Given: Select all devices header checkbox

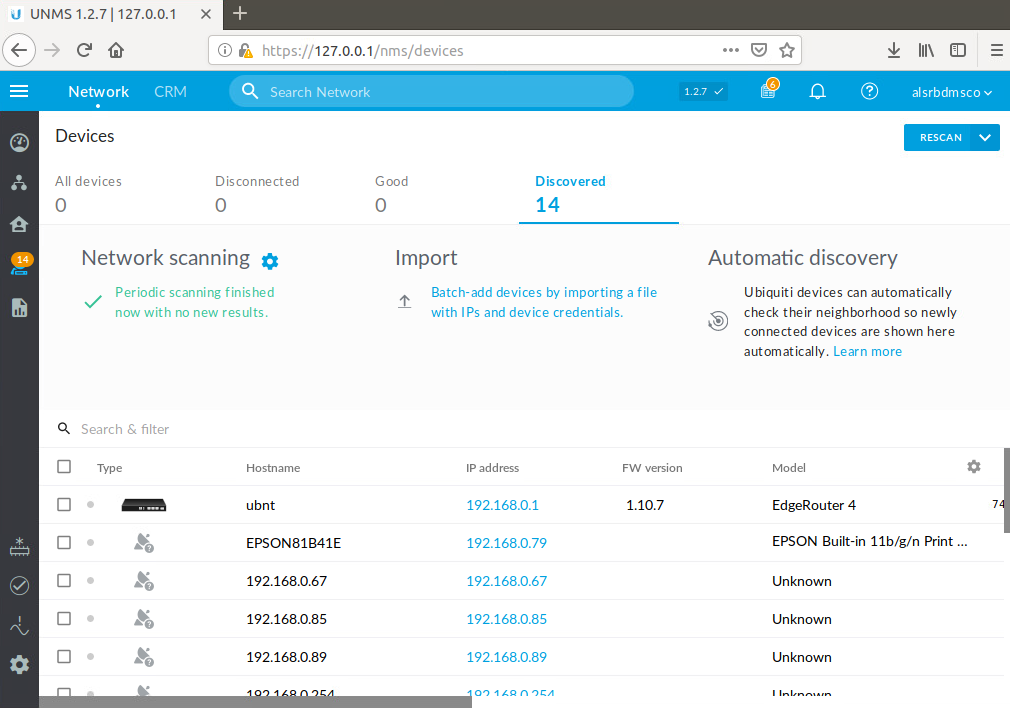Looking at the screenshot, I should pyautogui.click(x=64, y=466).
